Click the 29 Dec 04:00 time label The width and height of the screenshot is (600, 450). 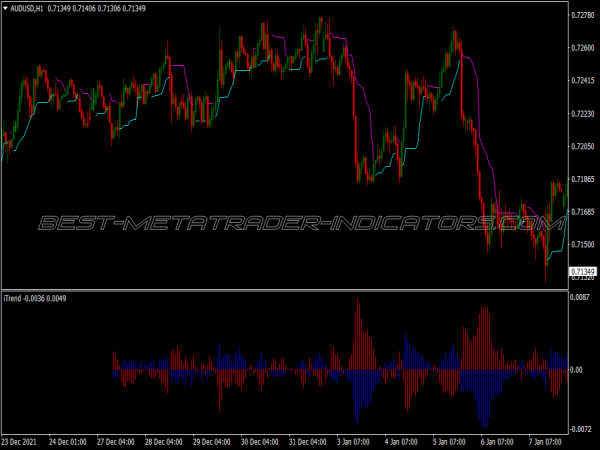pyautogui.click(x=212, y=442)
